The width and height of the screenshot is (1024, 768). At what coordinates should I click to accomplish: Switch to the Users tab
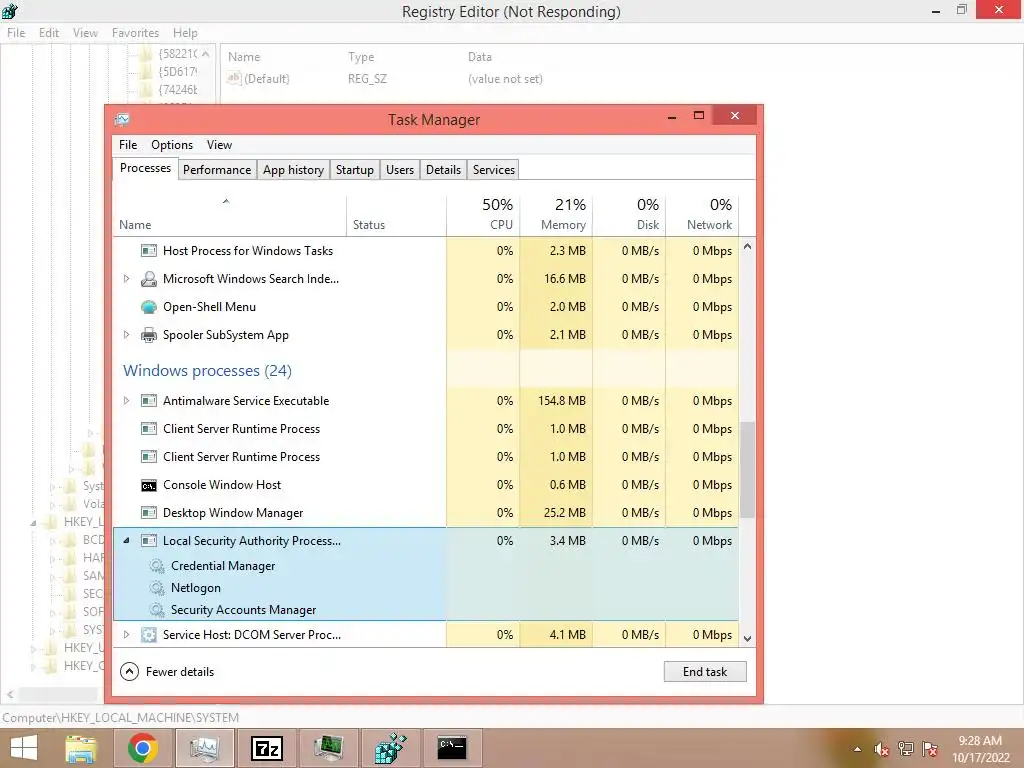pos(400,170)
